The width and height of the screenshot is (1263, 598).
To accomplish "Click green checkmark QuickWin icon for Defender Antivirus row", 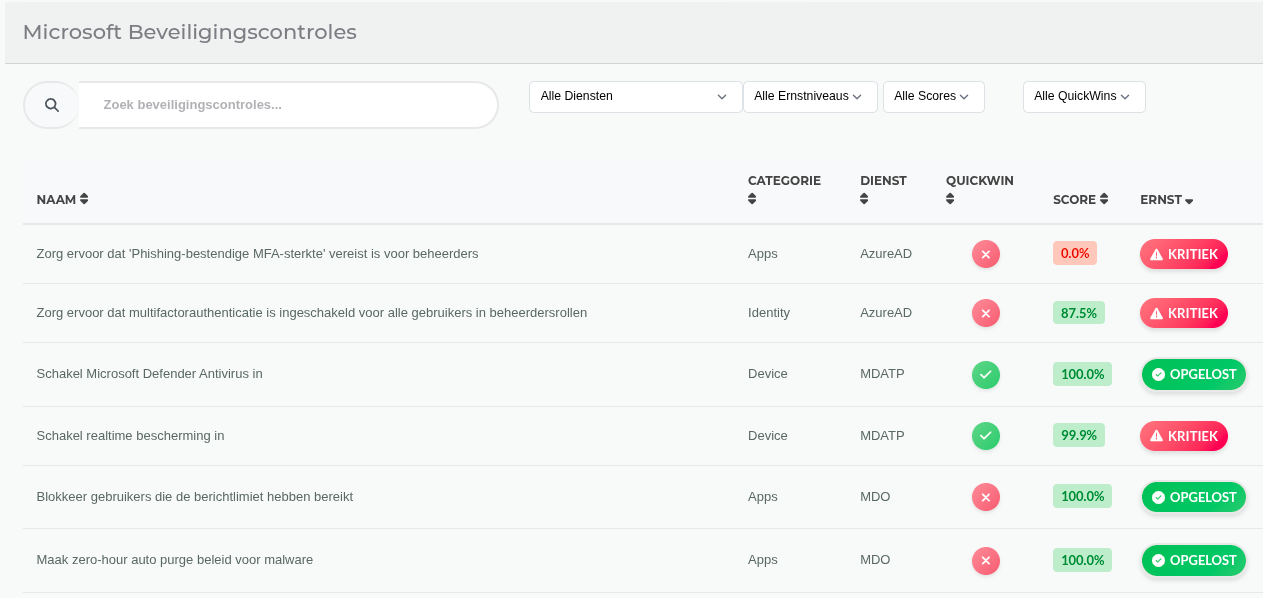I will (x=985, y=375).
